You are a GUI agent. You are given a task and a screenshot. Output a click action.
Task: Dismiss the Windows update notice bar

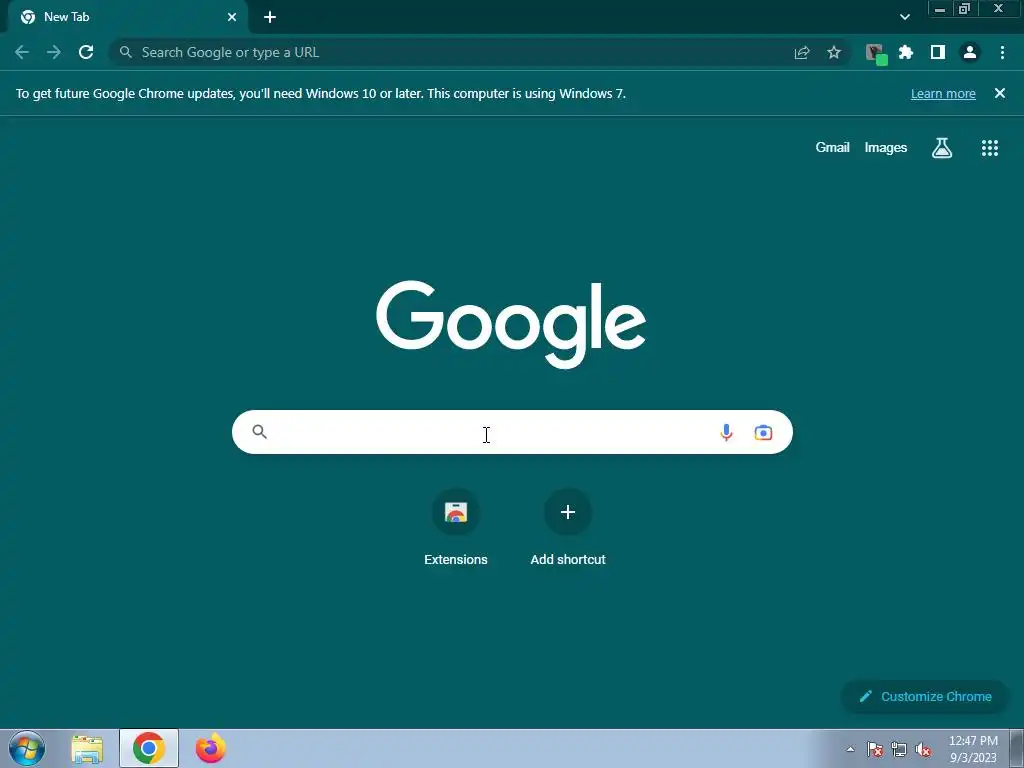pos(1000,93)
